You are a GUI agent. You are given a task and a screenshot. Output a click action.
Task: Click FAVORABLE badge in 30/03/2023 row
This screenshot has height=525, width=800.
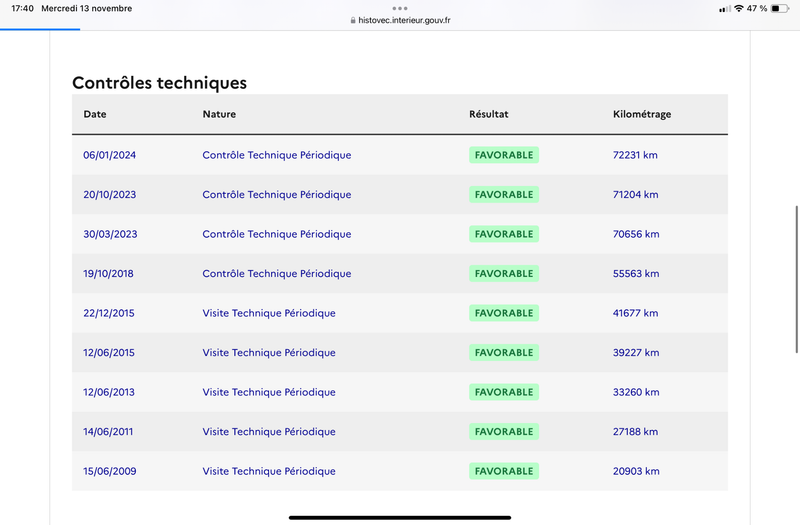(504, 234)
